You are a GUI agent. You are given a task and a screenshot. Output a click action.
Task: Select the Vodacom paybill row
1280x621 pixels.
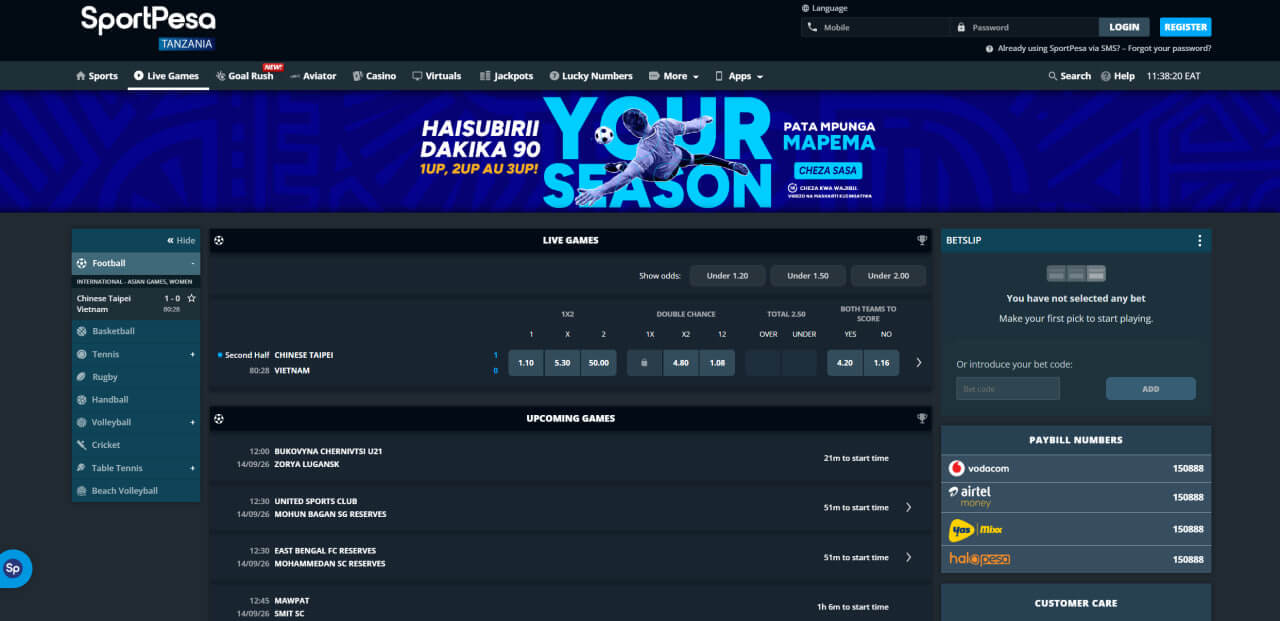[x=1076, y=468]
